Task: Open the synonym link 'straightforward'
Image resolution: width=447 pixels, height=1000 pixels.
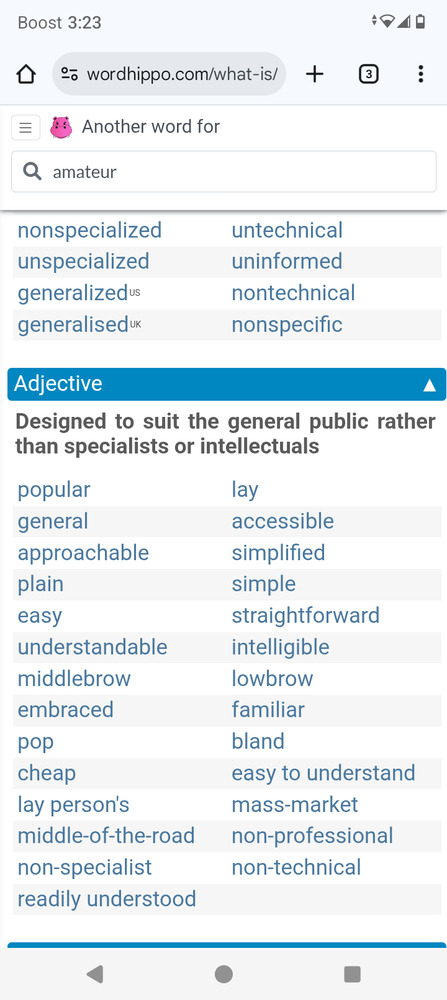Action: click(305, 615)
